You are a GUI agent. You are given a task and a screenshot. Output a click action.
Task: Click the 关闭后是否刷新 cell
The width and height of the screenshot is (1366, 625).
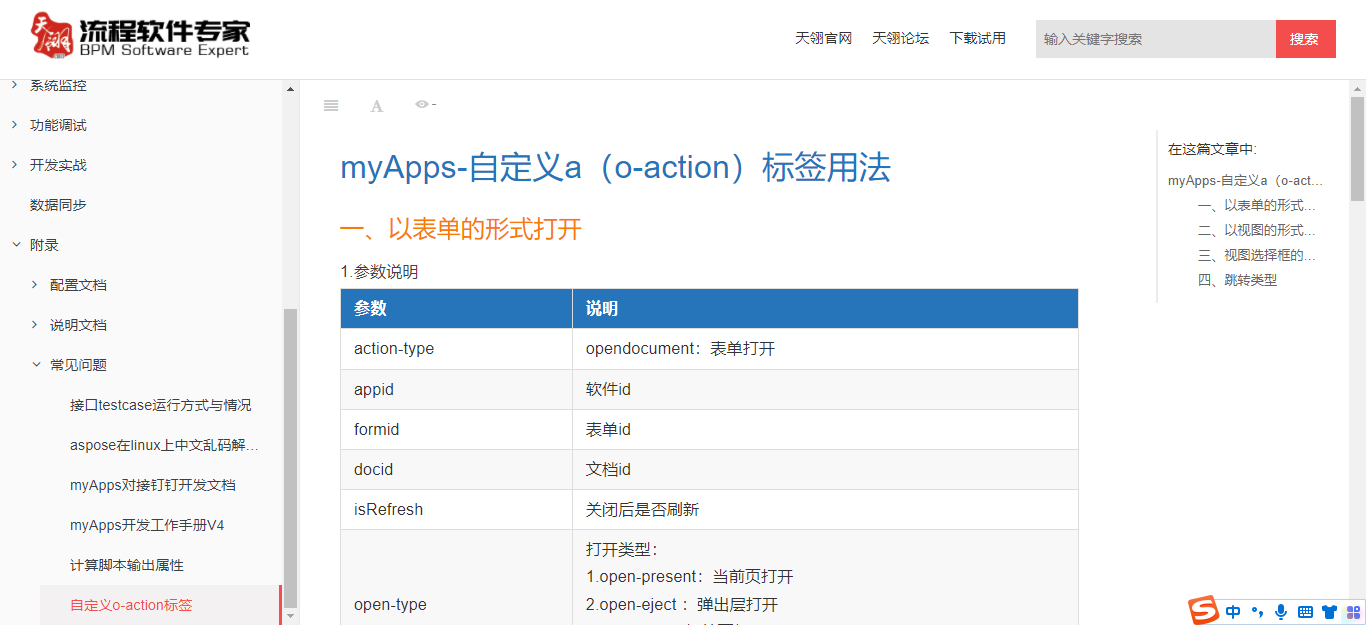pyautogui.click(x=825, y=509)
